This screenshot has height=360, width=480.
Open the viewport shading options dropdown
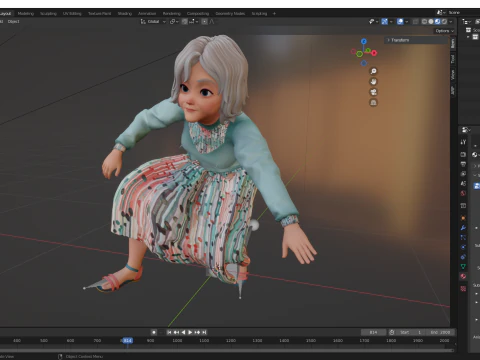[451, 22]
